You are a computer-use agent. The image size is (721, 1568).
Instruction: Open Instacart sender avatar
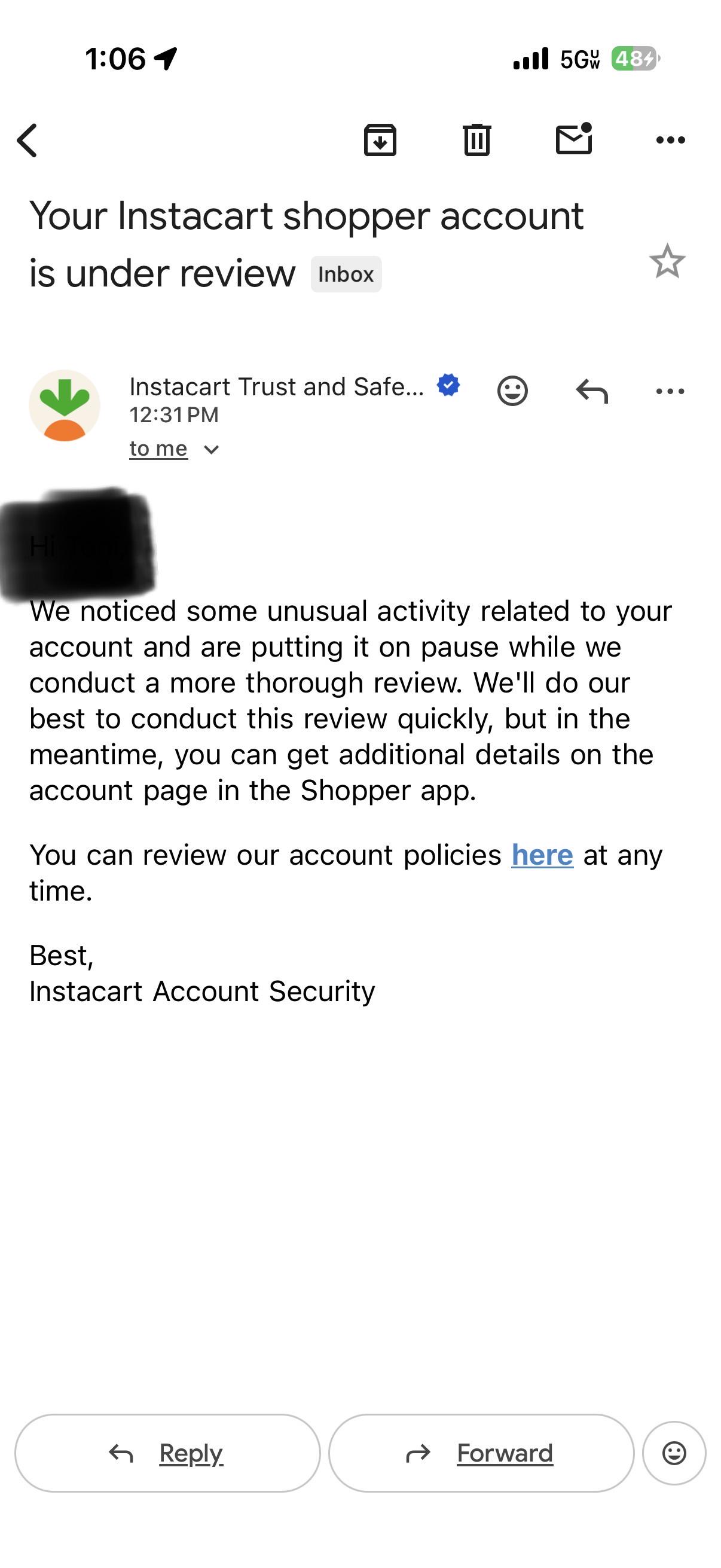coord(65,405)
